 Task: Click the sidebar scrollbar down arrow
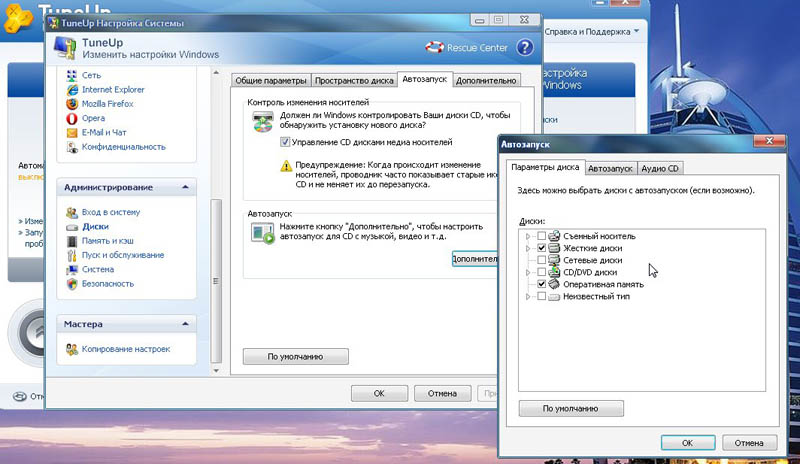click(216, 371)
